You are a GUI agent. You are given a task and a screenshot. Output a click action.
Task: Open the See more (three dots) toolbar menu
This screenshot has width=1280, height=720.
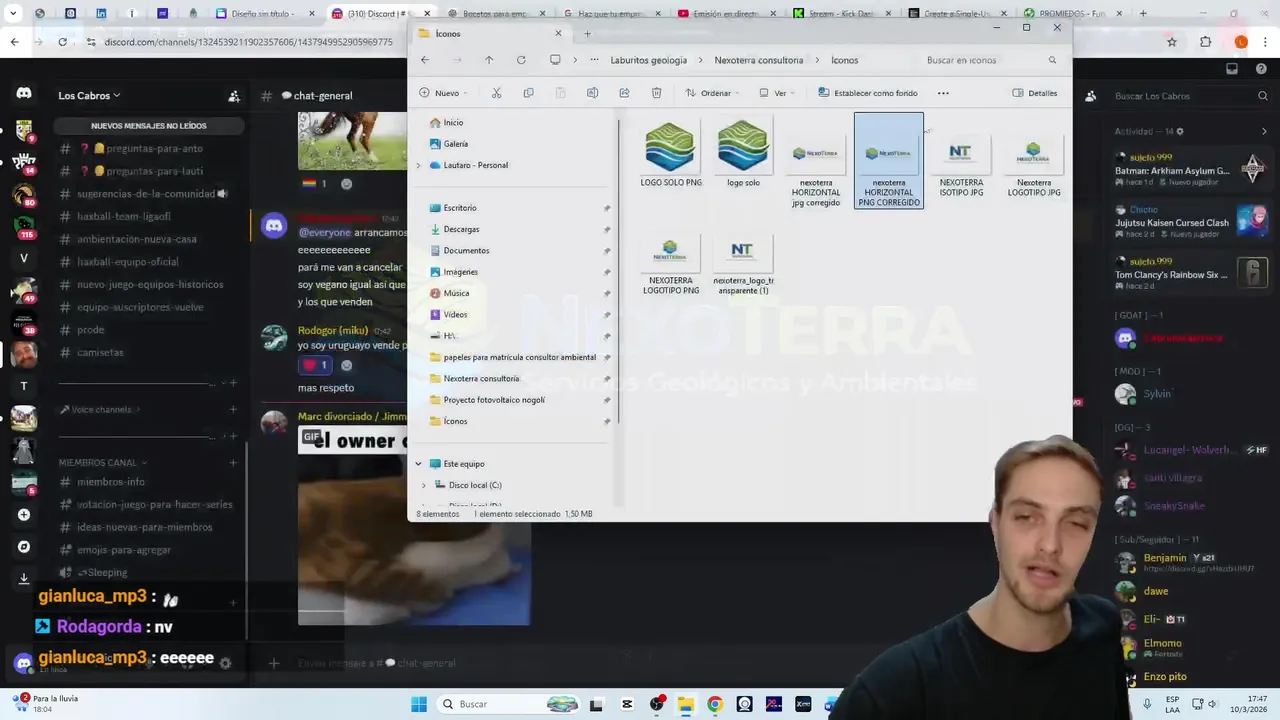943,93
